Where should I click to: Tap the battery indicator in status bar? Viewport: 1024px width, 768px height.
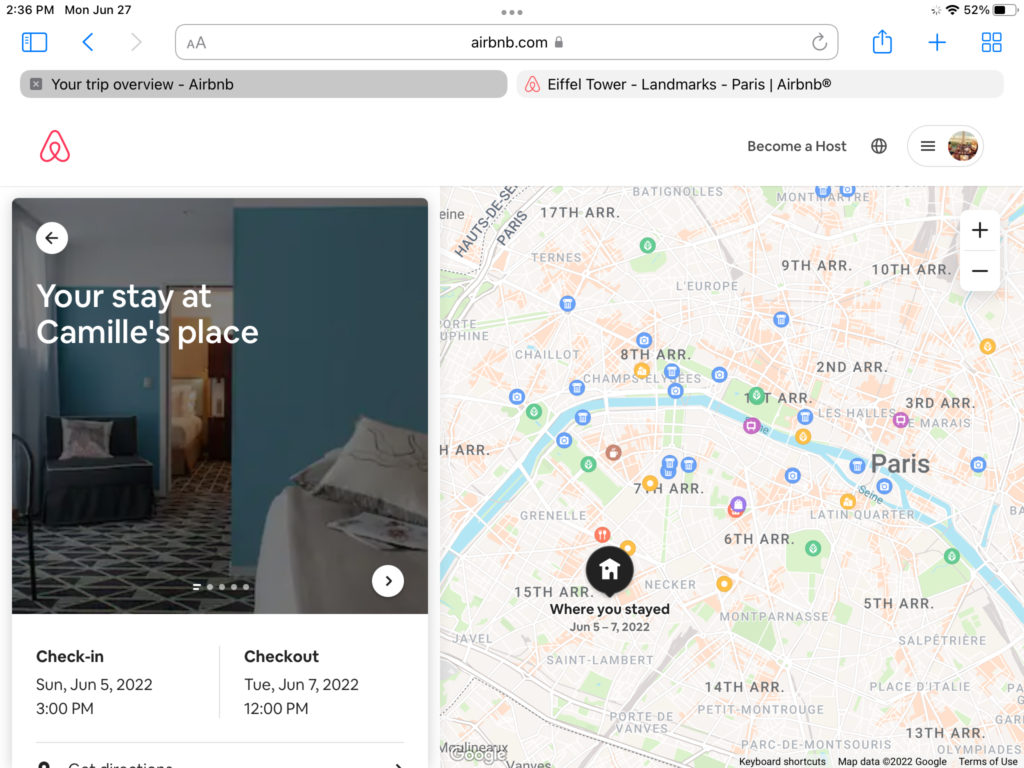click(1005, 10)
